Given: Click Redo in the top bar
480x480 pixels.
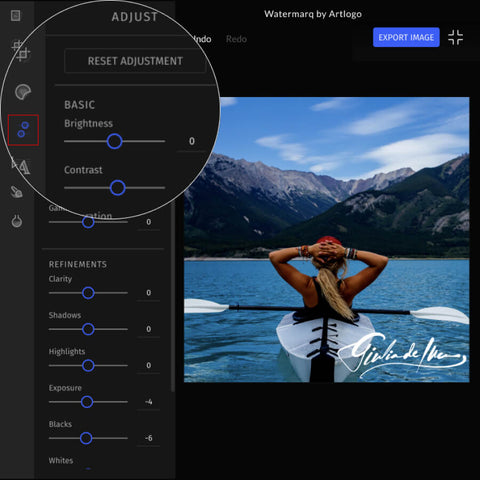Looking at the screenshot, I should (x=236, y=39).
